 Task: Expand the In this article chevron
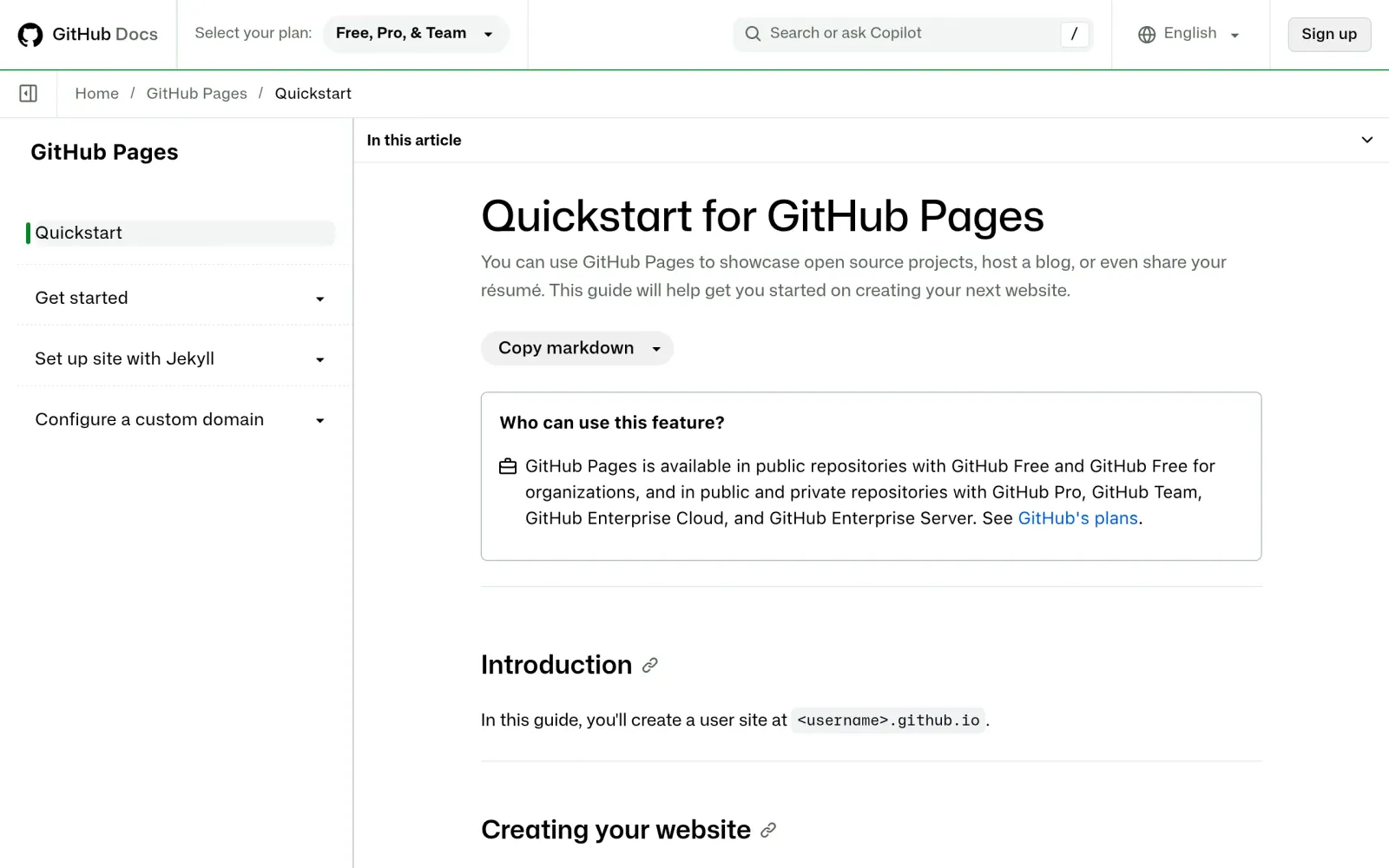[x=1367, y=140]
